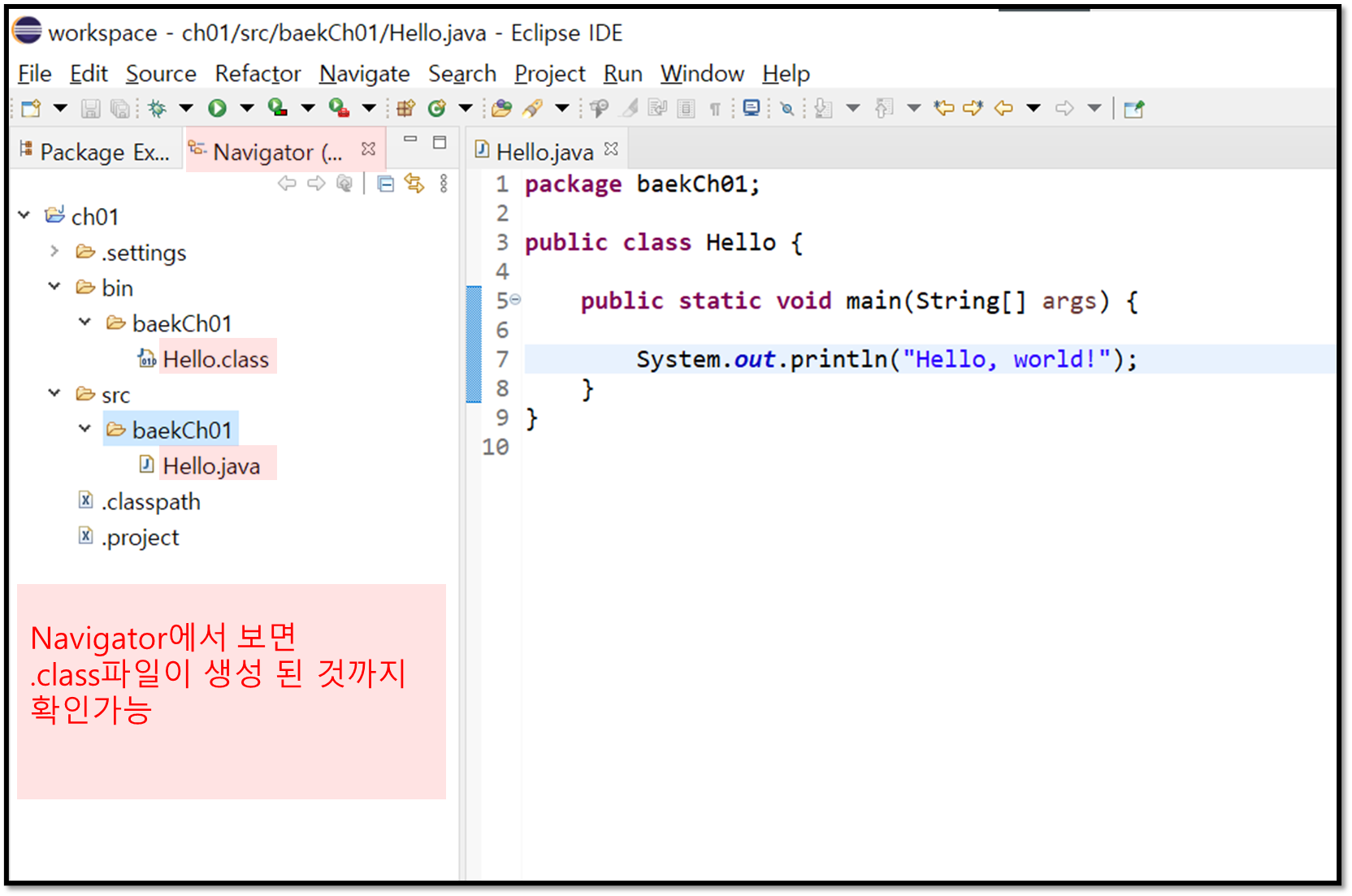Open the Source menu
This screenshot has width=1352, height=896.
pyautogui.click(x=161, y=74)
